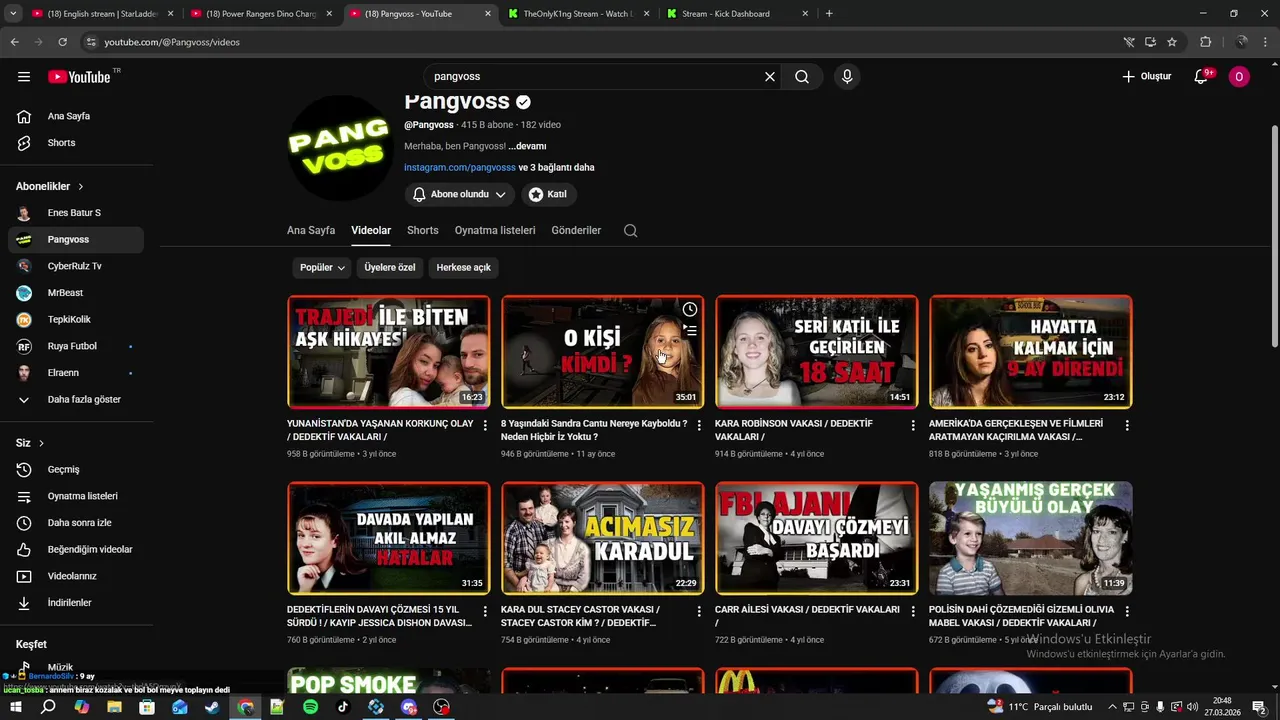Open Chrome extensions puzzle icon

click(1205, 42)
